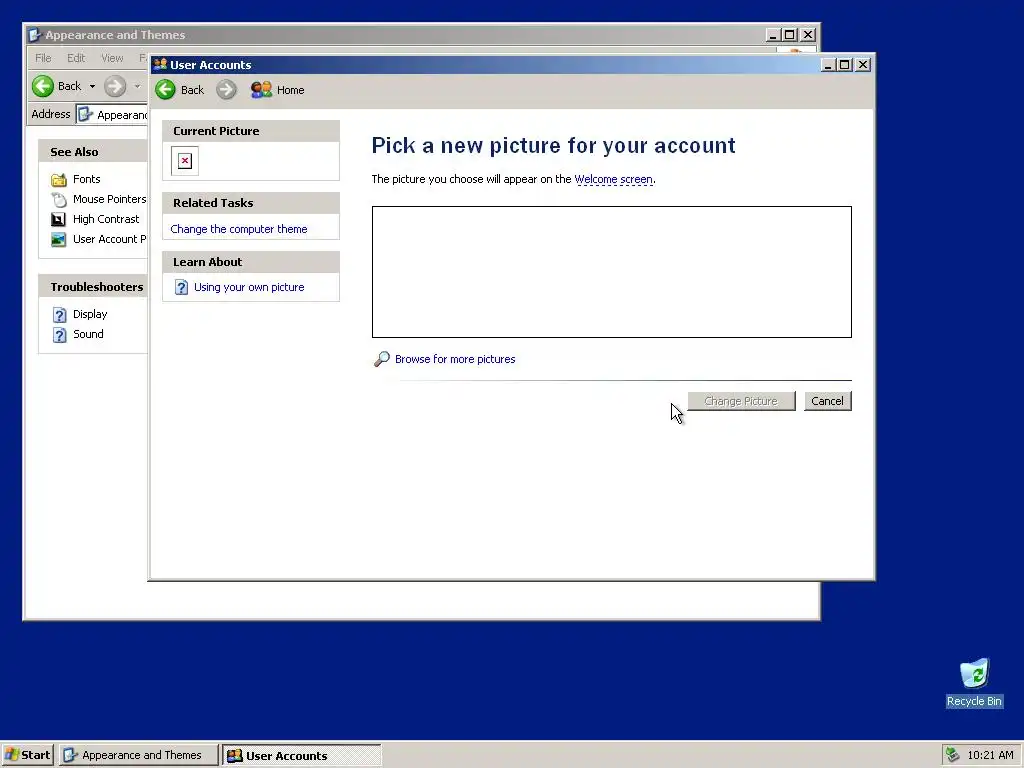Open the User Account Picture link under See Also
Viewport: 1024px width, 768px height.
tap(110, 239)
